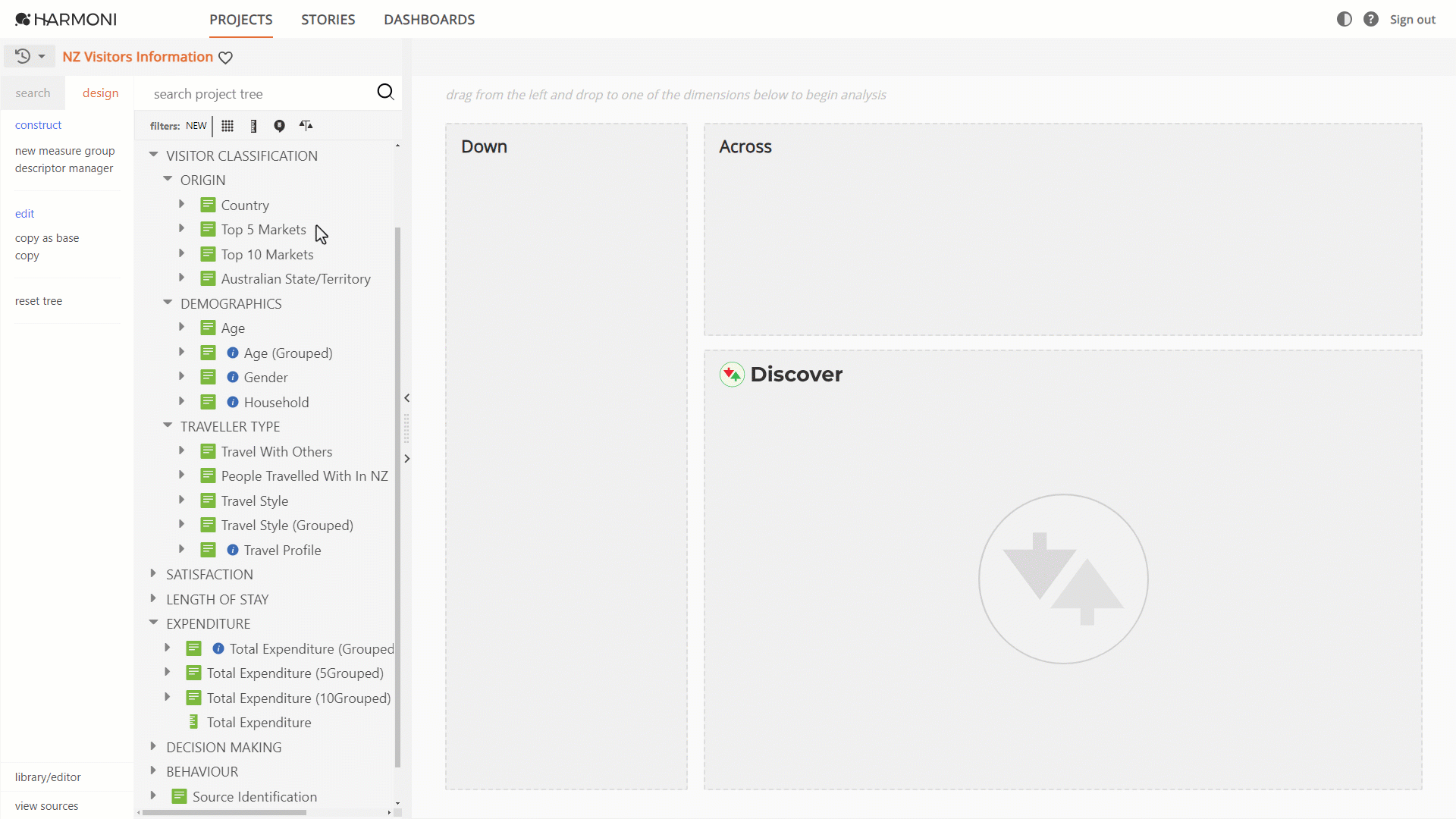This screenshot has width=1456, height=819.
Task: Click the large Discover circle graphic
Action: coord(1063,579)
